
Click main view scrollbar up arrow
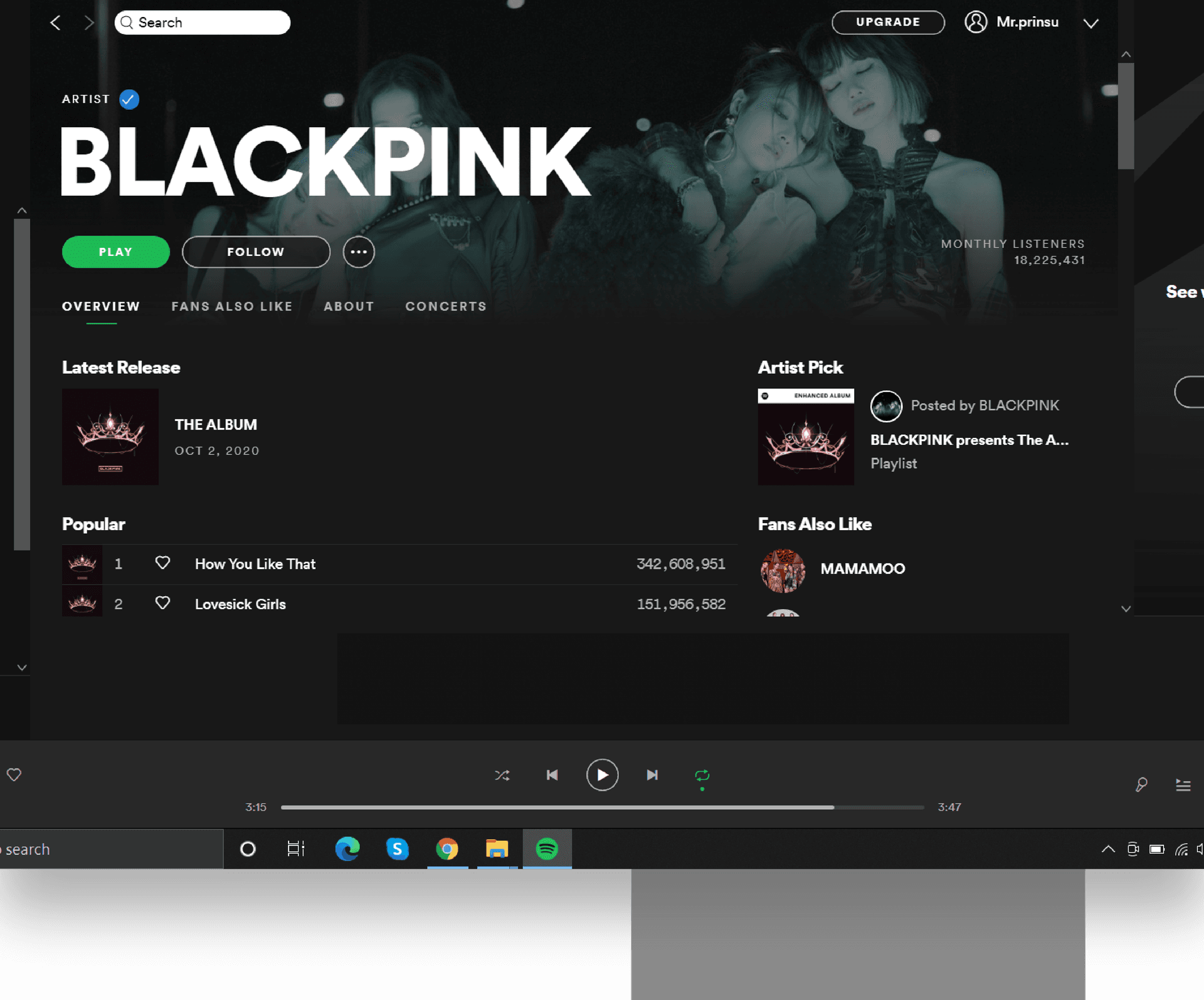coord(1126,55)
